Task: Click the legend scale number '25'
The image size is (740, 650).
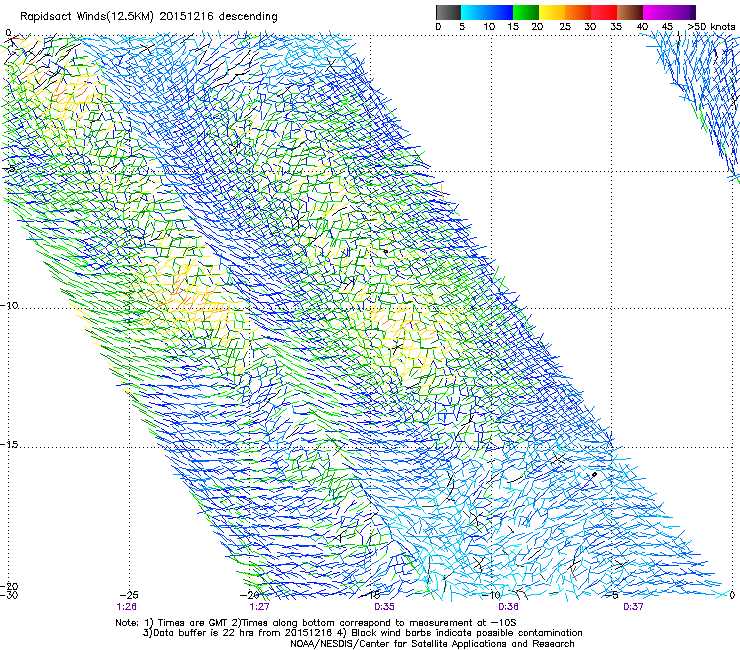Action: click(565, 27)
